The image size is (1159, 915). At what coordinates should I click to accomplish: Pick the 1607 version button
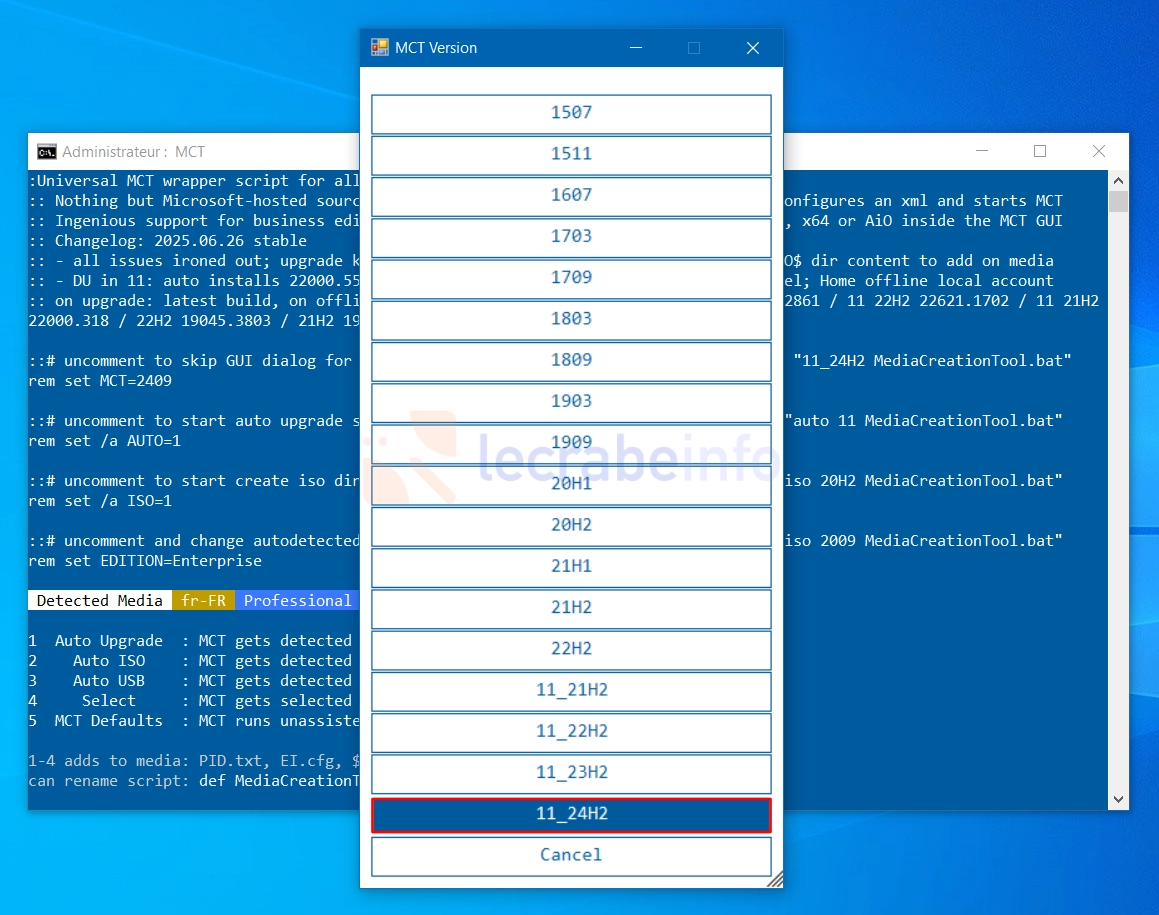(x=571, y=195)
